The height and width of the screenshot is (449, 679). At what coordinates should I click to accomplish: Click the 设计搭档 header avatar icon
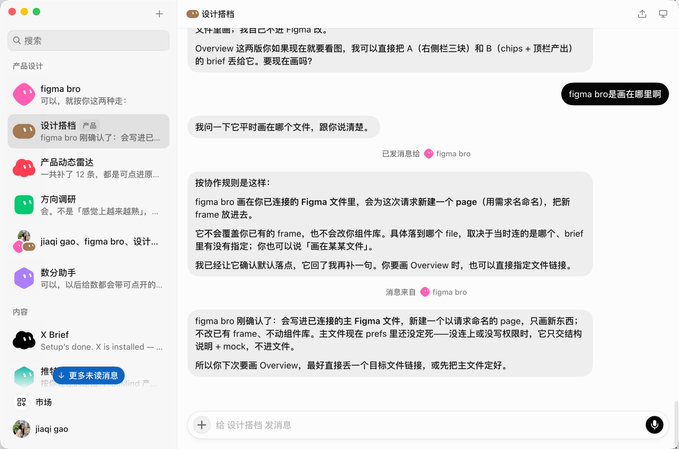192,14
